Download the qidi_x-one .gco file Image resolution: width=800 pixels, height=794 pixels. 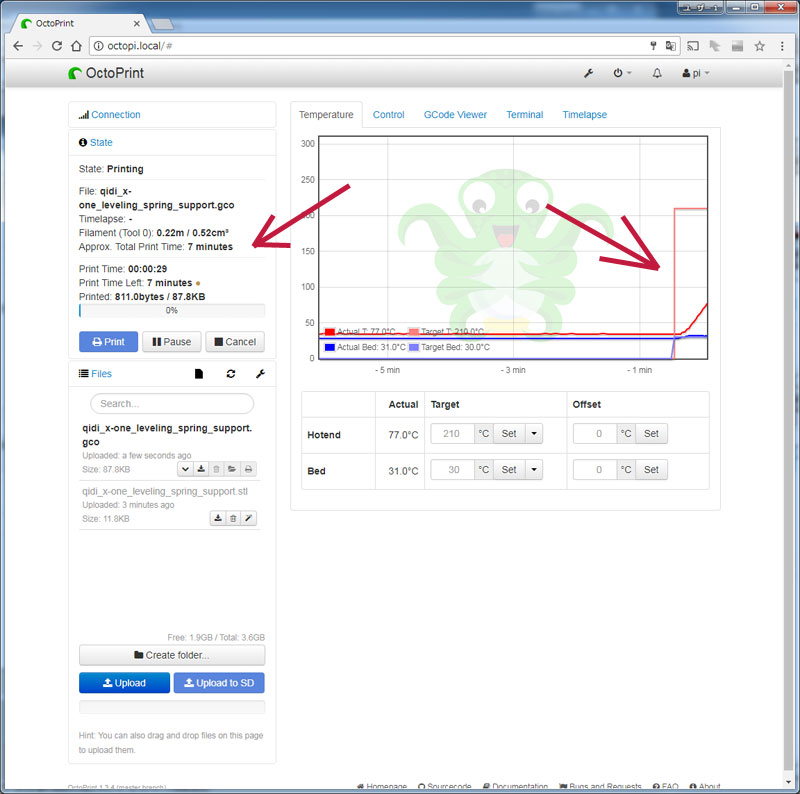click(x=201, y=469)
